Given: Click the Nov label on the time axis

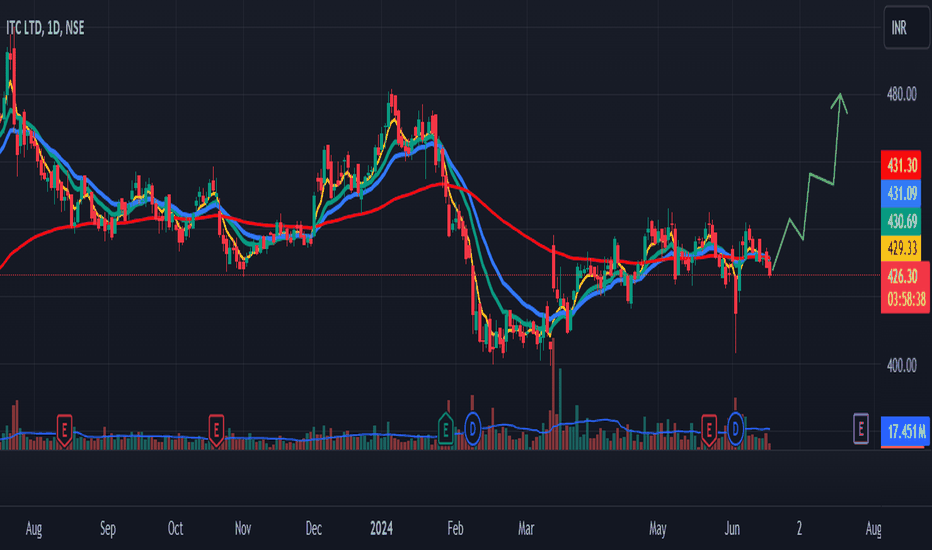Looking at the screenshot, I should point(243,529).
